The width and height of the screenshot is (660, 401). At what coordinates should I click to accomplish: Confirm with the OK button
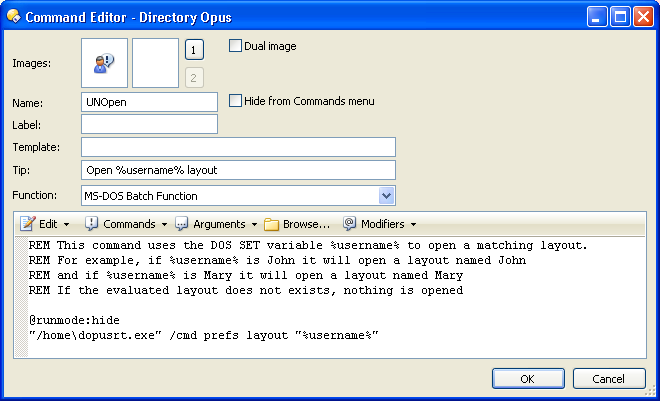point(528,379)
